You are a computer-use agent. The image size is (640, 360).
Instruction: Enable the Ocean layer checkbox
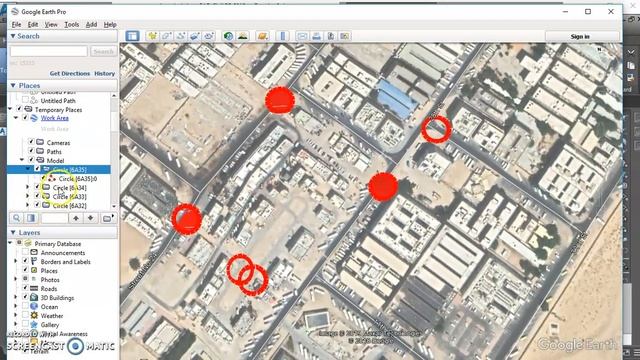(x=25, y=307)
